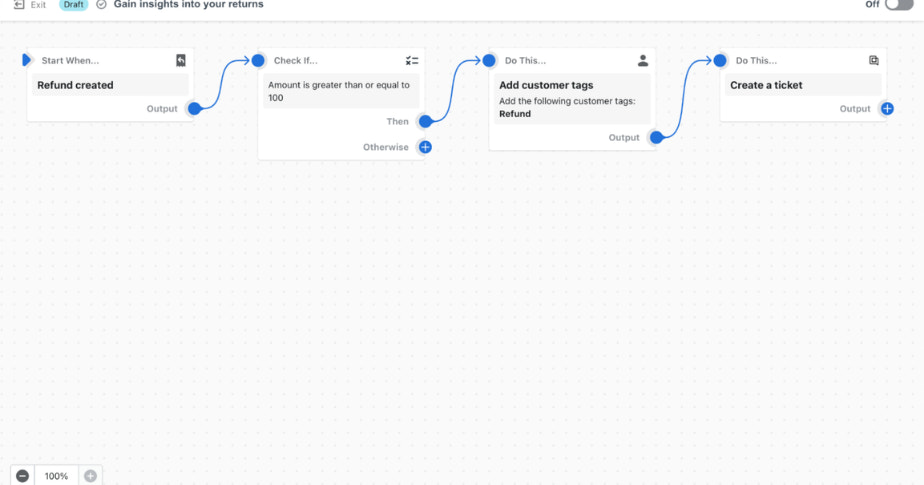
Task: Zoom in using the plus button
Action: (x=90, y=476)
